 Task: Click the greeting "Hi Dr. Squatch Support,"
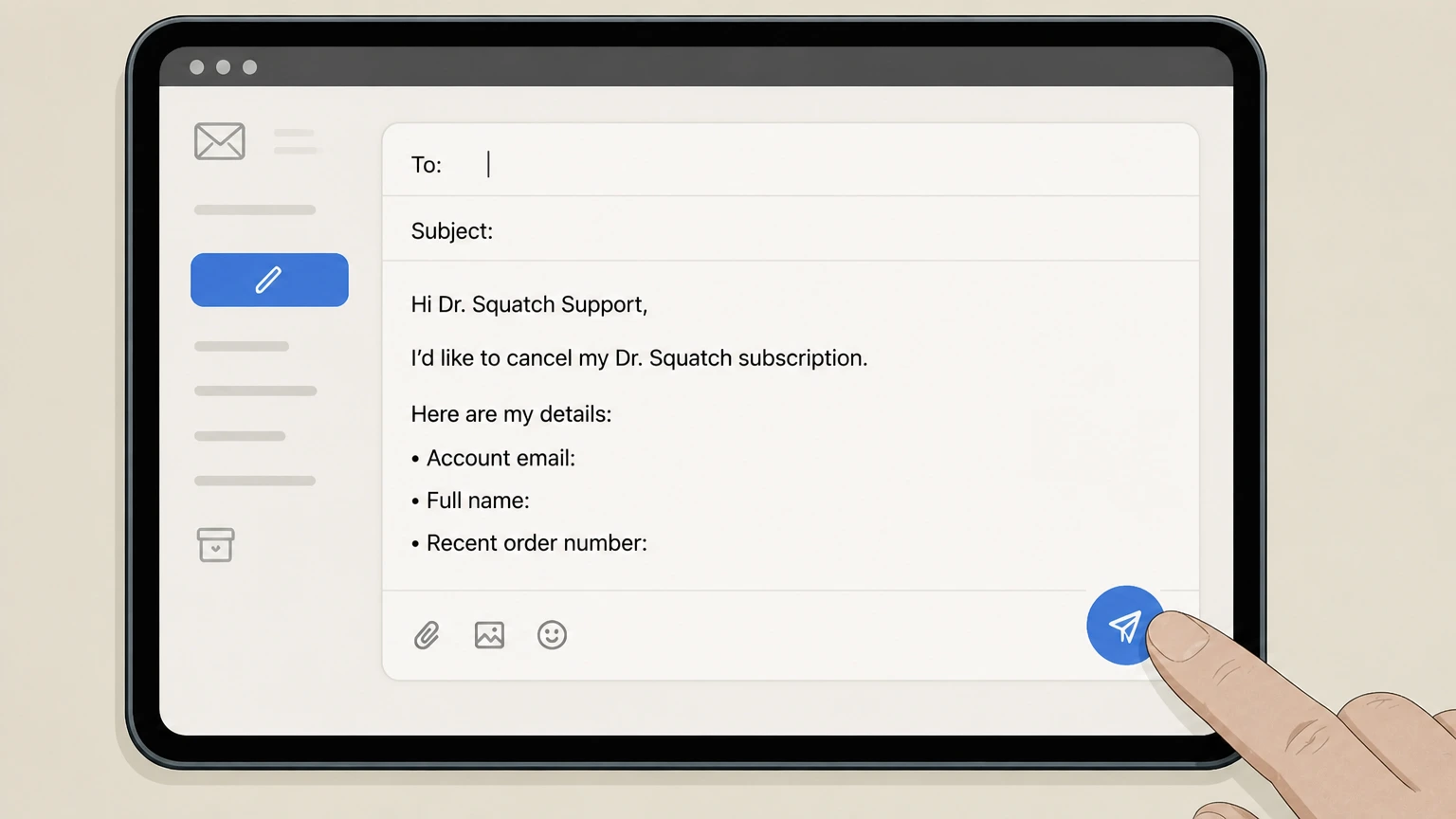[529, 304]
